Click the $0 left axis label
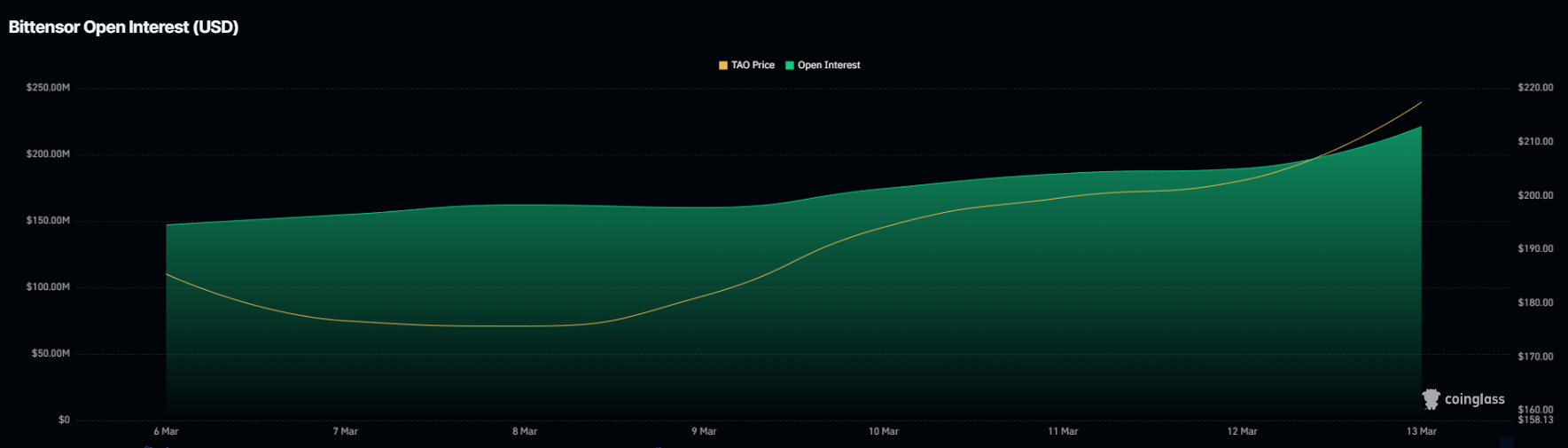This screenshot has width=1568, height=448. point(64,420)
